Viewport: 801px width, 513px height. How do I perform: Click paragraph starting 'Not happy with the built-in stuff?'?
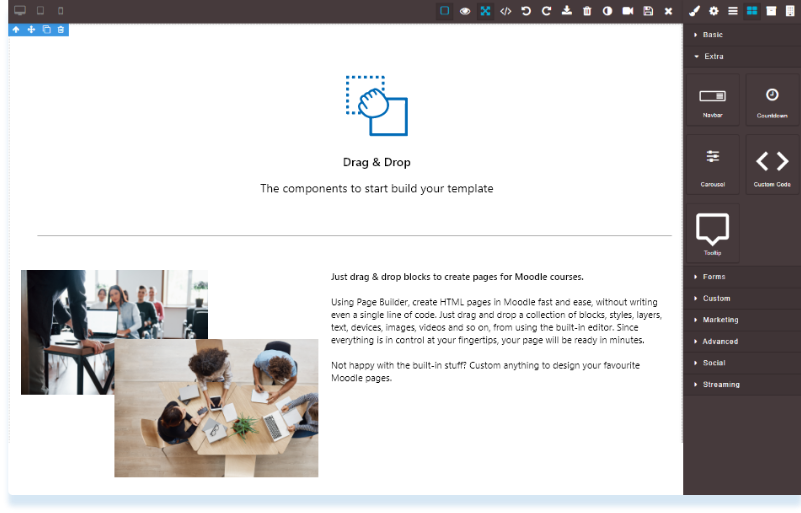(x=485, y=372)
